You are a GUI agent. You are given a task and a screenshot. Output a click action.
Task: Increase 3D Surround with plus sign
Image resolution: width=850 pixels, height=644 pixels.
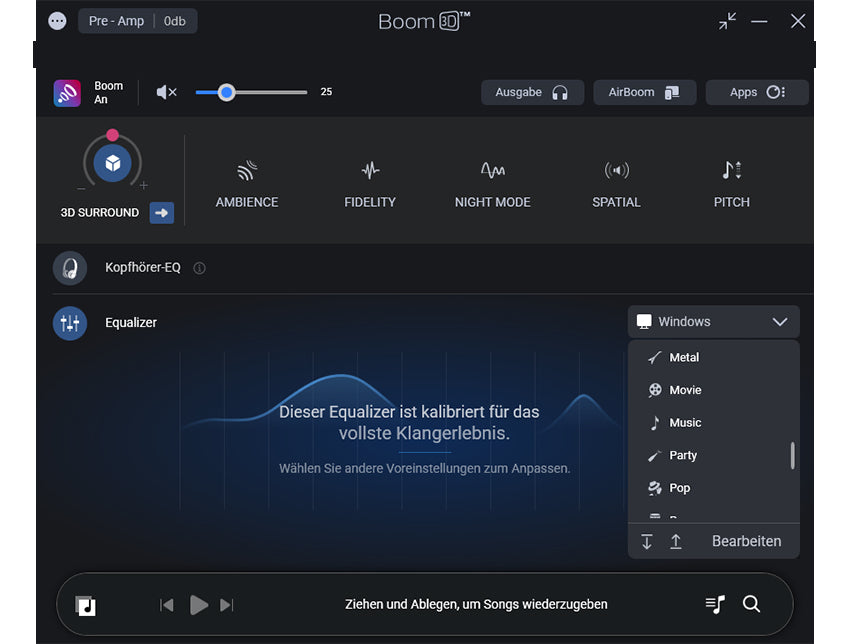pyautogui.click(x=144, y=185)
